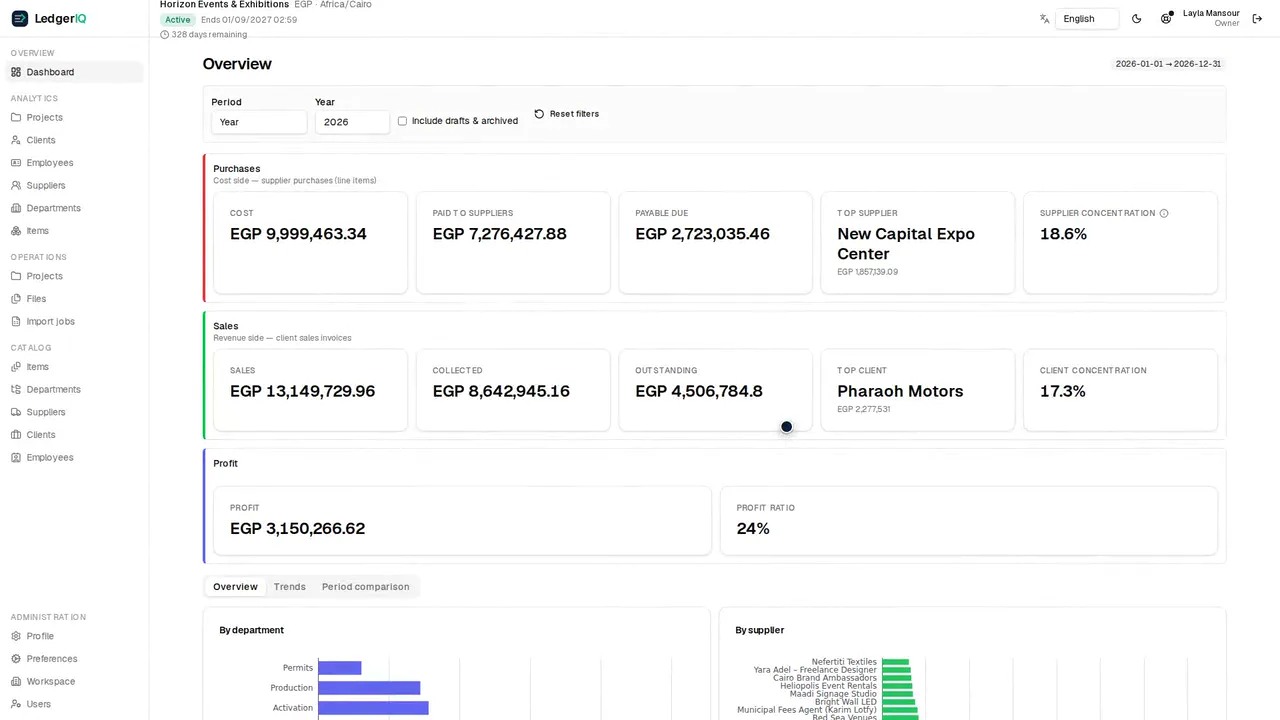Open Projects under the Operations section
Viewport: 1280px width, 720px height.
coord(74,276)
